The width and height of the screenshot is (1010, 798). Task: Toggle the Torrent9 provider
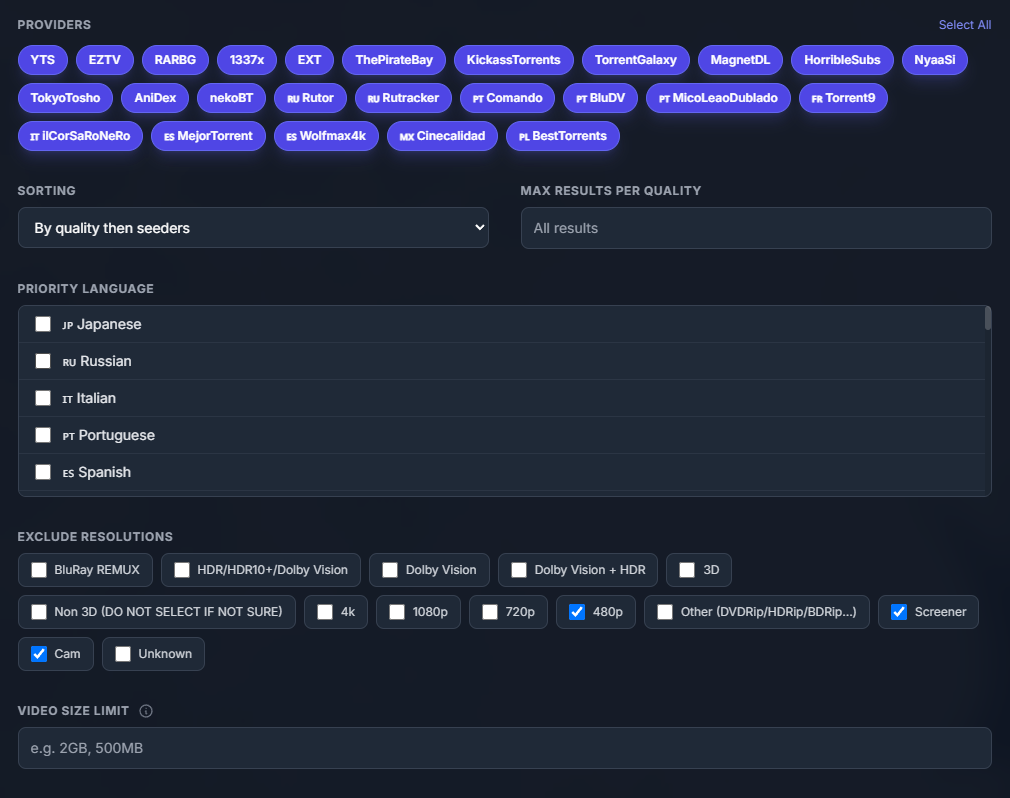(843, 98)
